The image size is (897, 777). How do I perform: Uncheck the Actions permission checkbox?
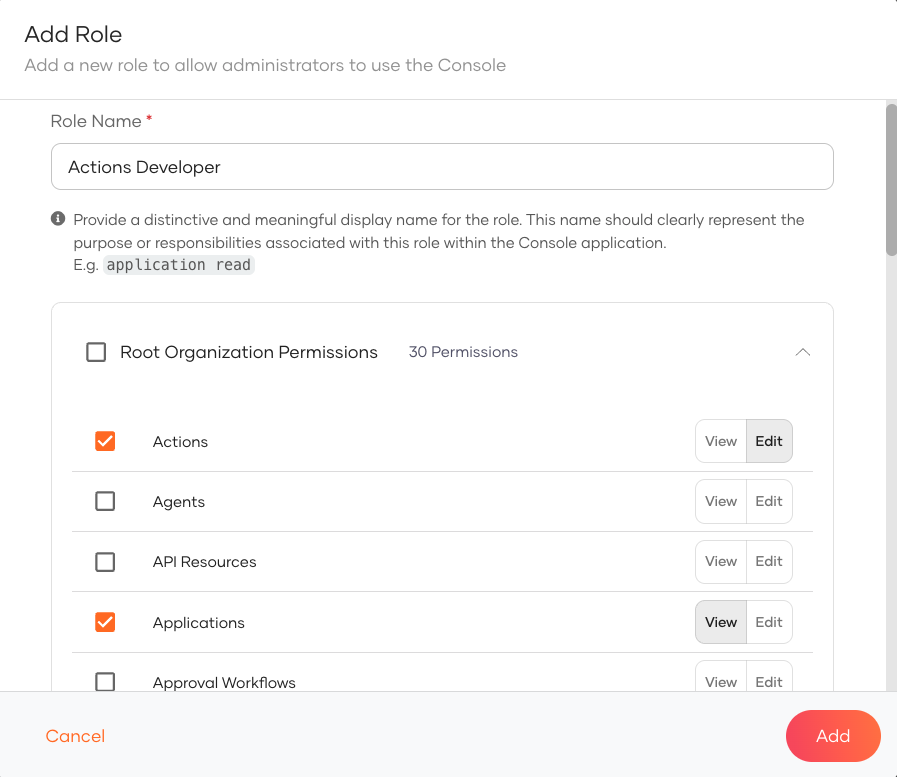click(105, 441)
